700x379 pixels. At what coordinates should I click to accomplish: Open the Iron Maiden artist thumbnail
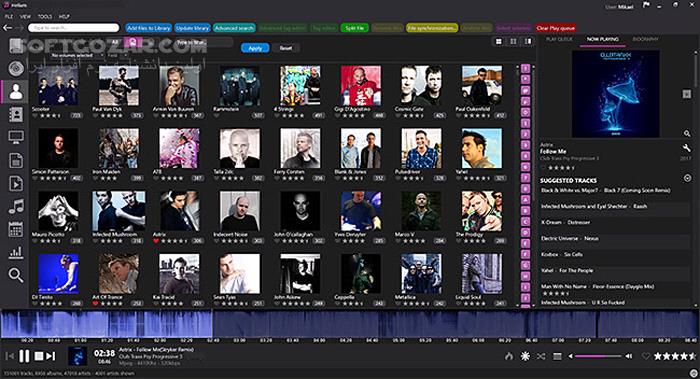pyautogui.click(x=118, y=148)
